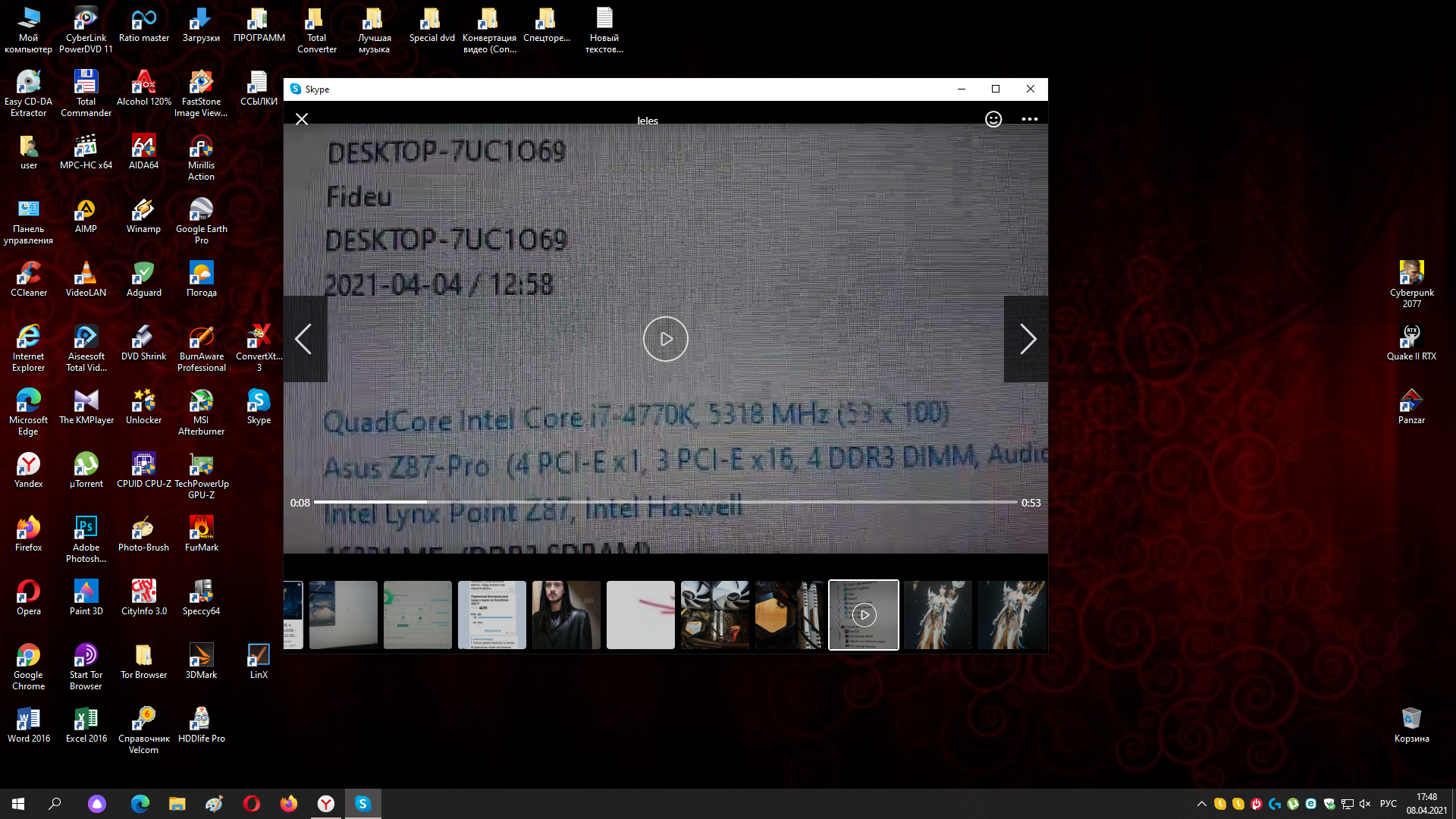Screen dimensions: 1456x819
Task: Select the long-haired man portrait thumbnail
Action: point(566,615)
